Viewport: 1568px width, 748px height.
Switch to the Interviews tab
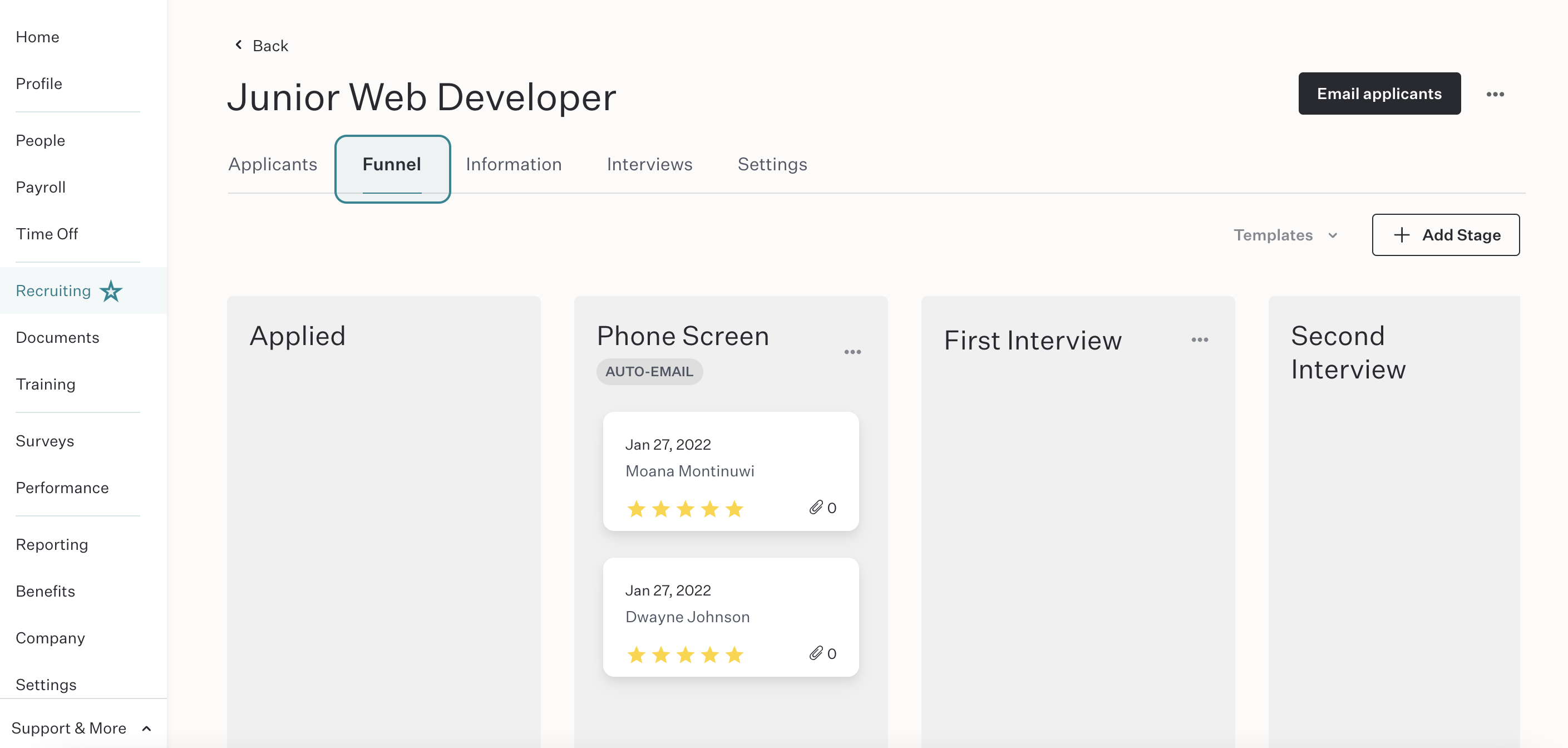649,164
